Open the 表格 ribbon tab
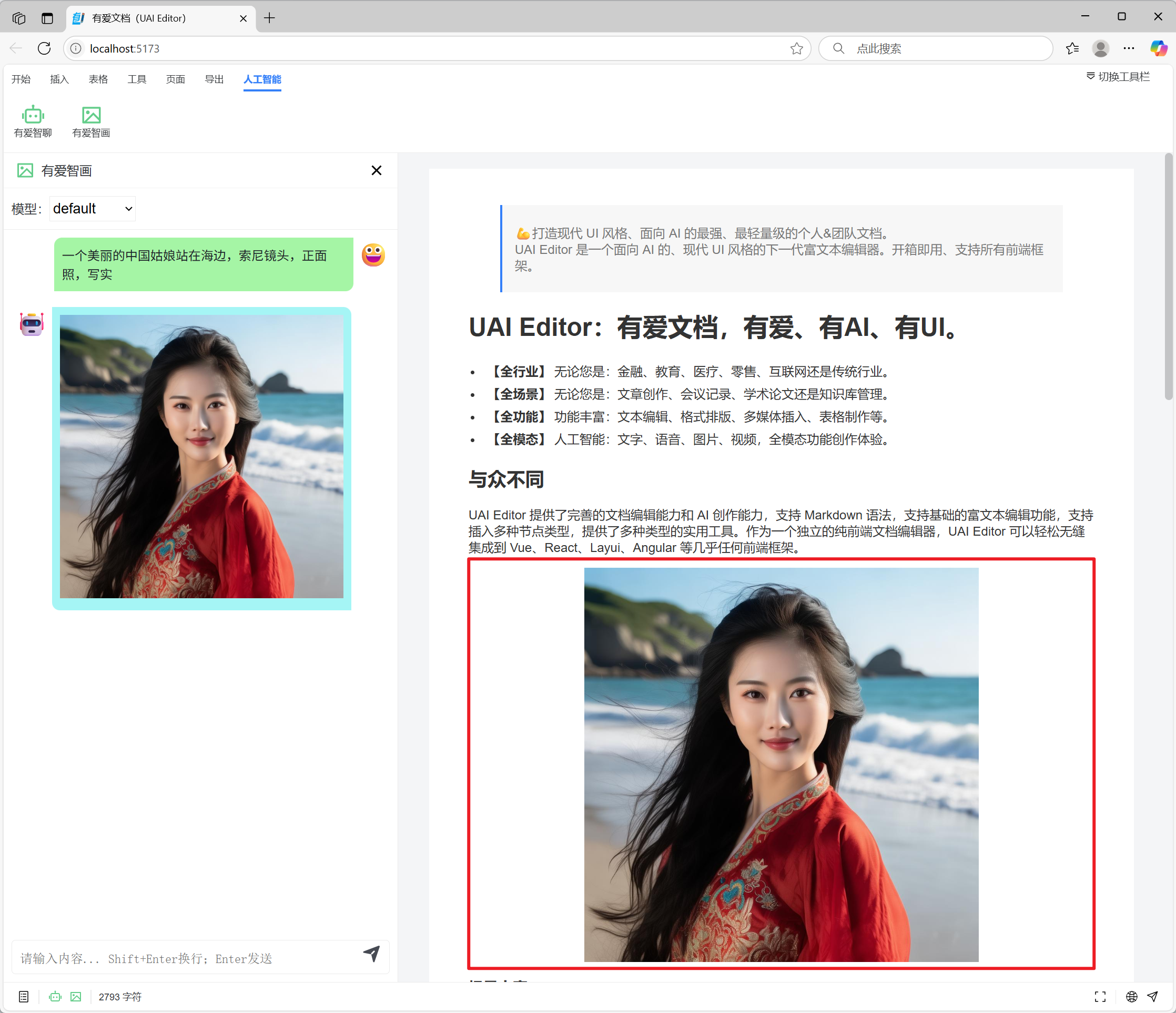Viewport: 1176px width, 1013px height. tap(98, 79)
